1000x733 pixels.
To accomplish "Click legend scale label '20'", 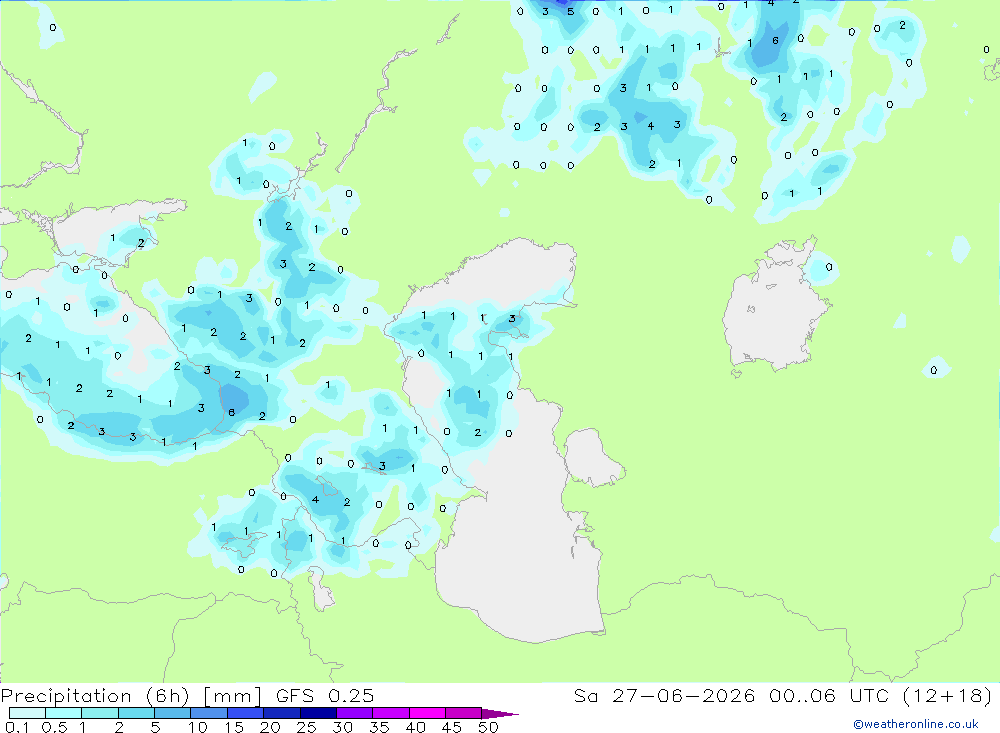I will coord(270,727).
